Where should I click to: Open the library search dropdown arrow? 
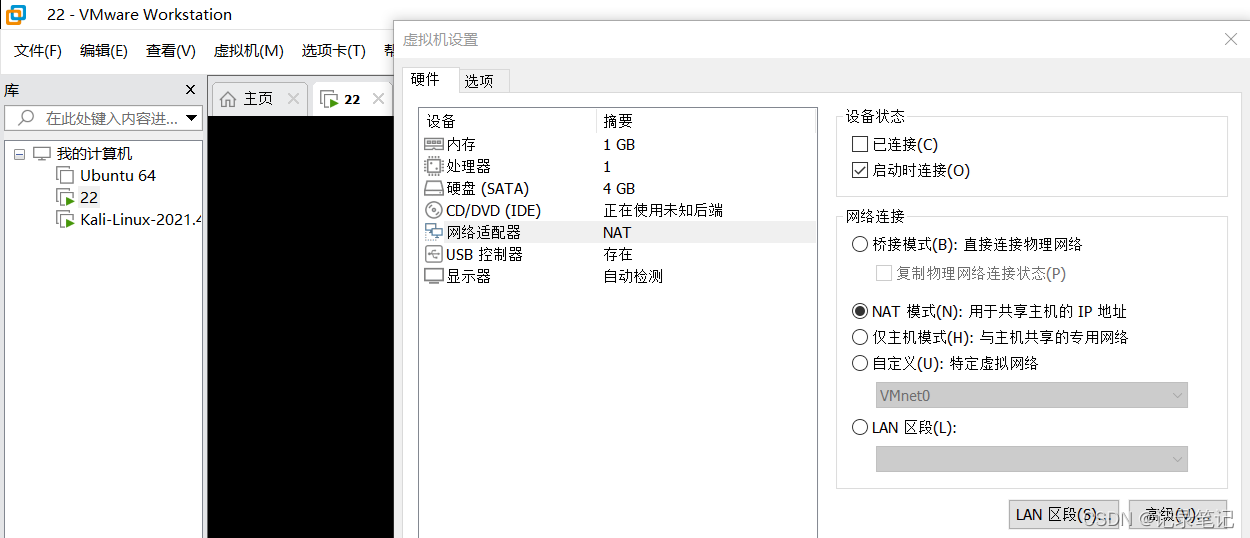point(191,118)
